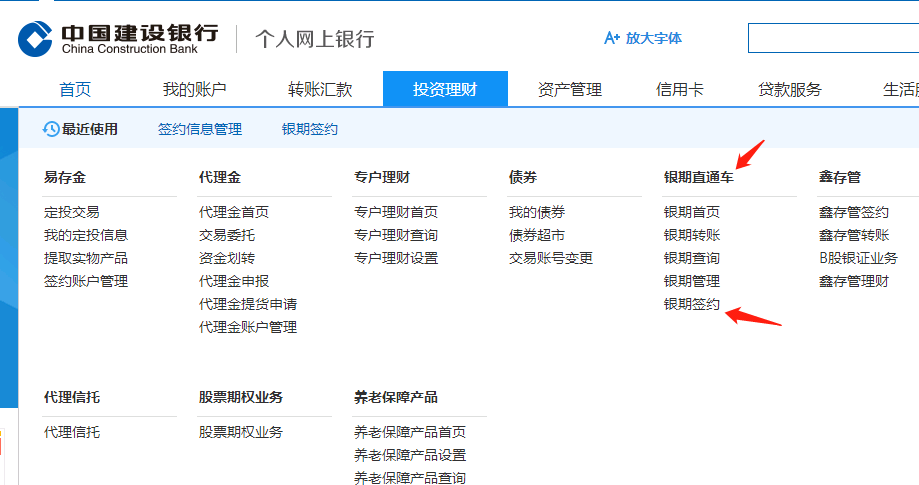Select the 信用卡 tab
This screenshot has width=919, height=485.
click(680, 89)
